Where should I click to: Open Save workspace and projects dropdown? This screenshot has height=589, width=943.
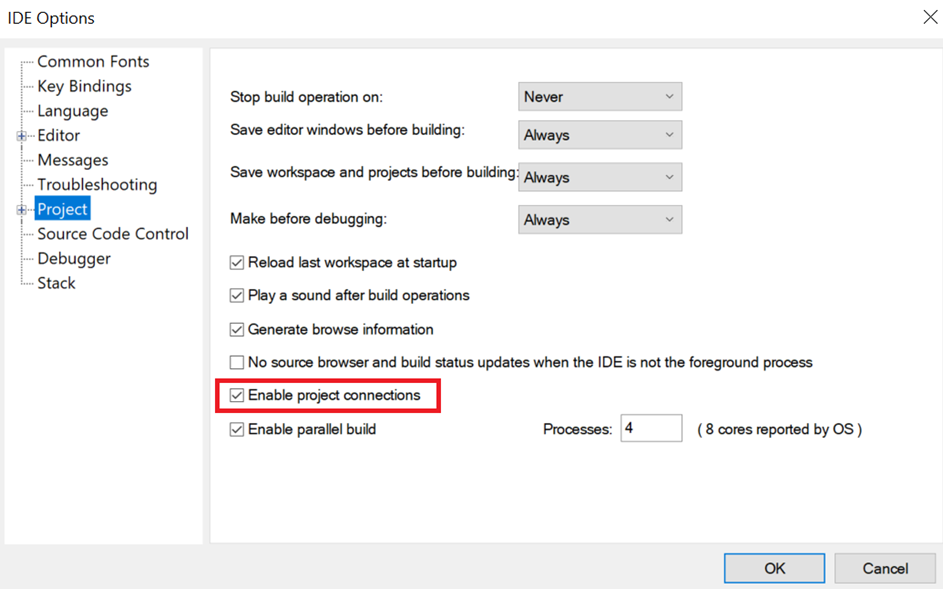pyautogui.click(x=600, y=177)
